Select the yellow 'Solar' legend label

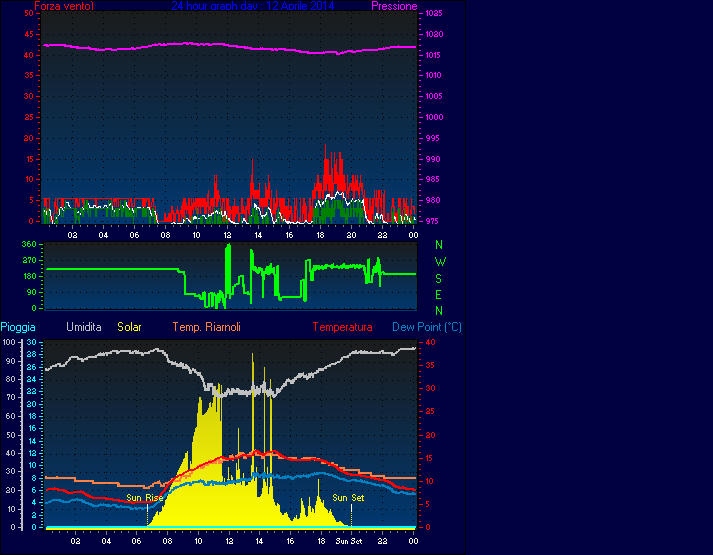point(129,327)
